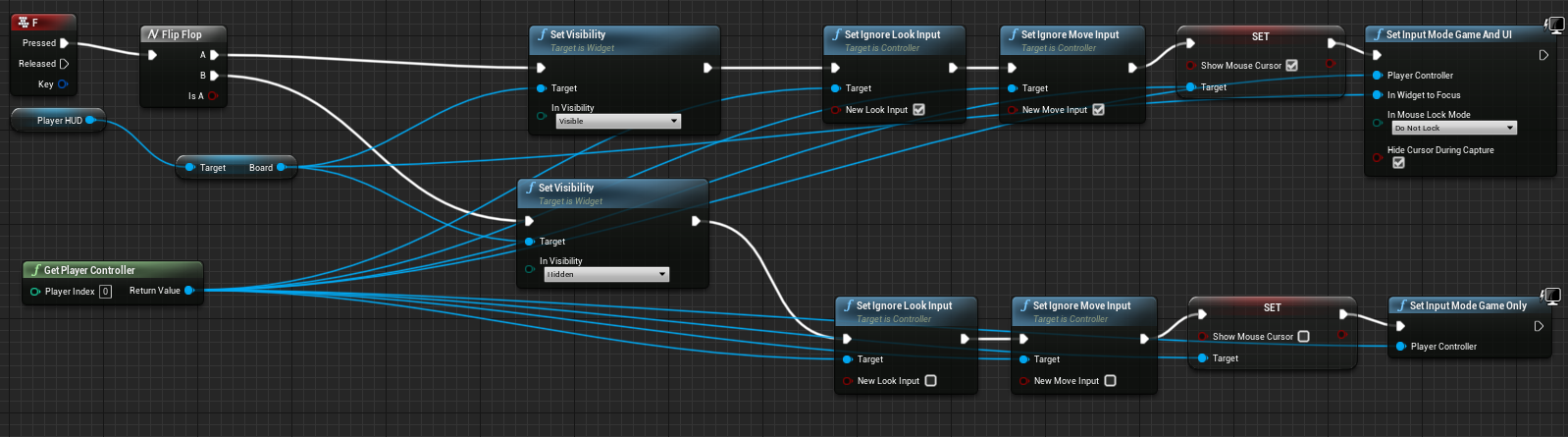Screen dimensions: 1568x437
Task: Click the Pressed execution pin on F node
Action: (64, 43)
